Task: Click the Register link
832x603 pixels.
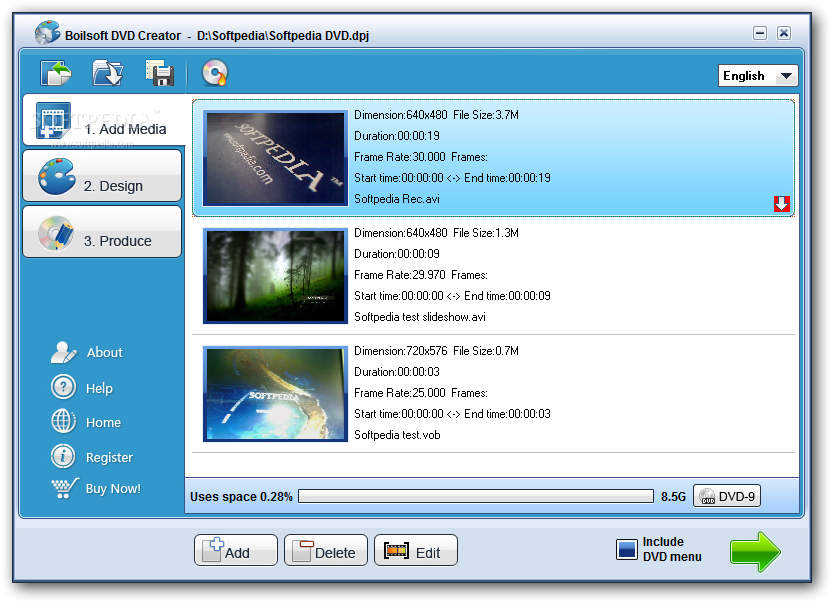Action: (109, 458)
